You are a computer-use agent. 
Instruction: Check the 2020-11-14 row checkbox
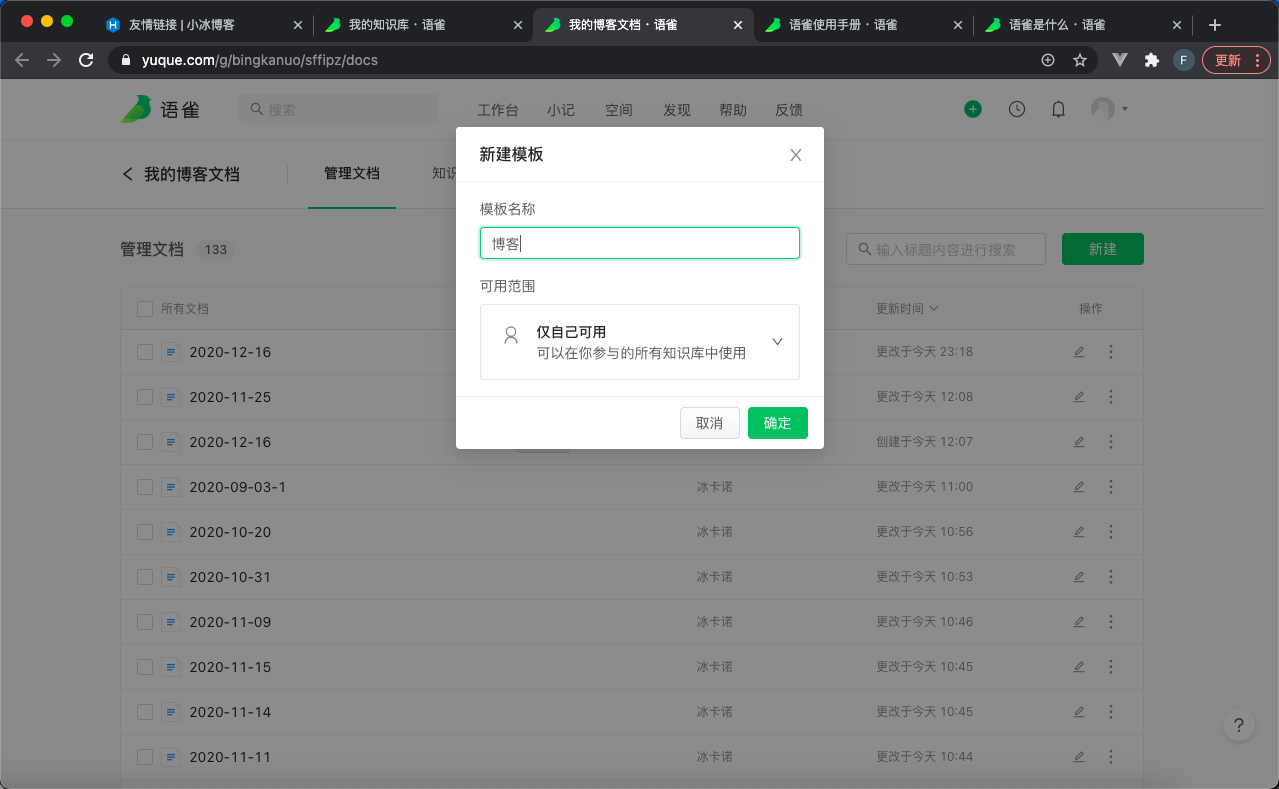145,712
